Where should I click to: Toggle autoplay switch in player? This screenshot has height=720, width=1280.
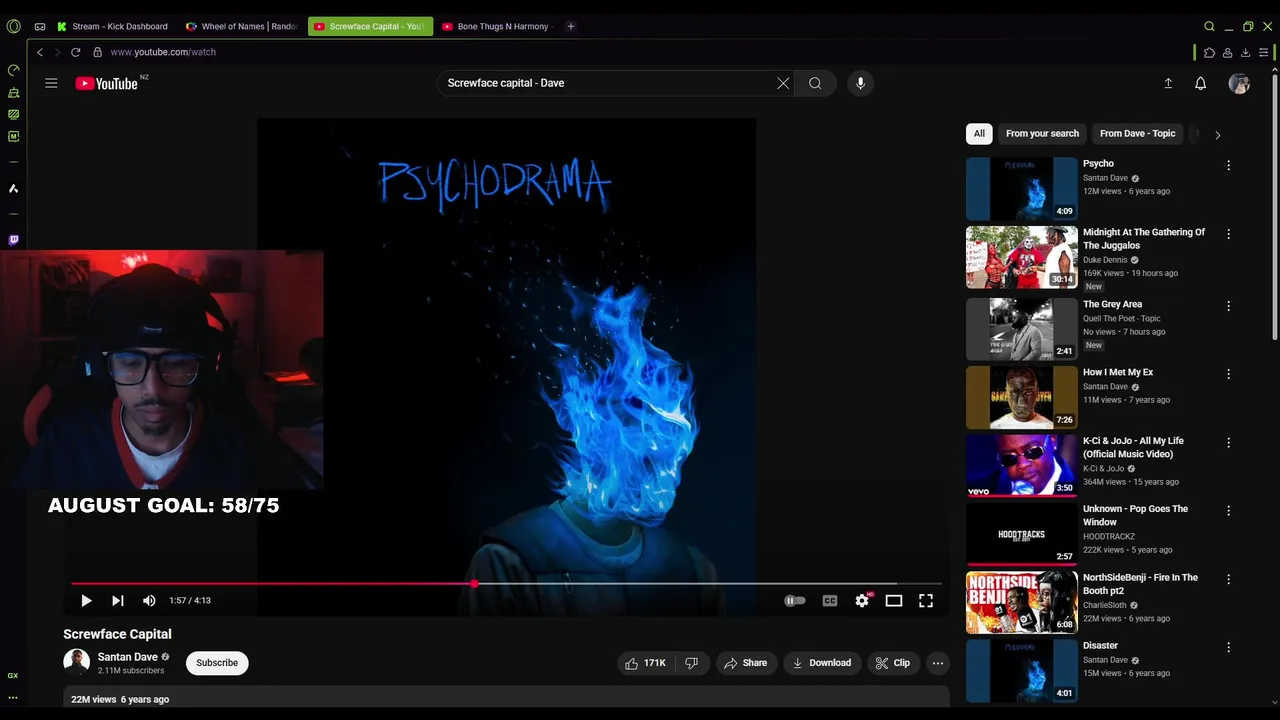tap(795, 600)
